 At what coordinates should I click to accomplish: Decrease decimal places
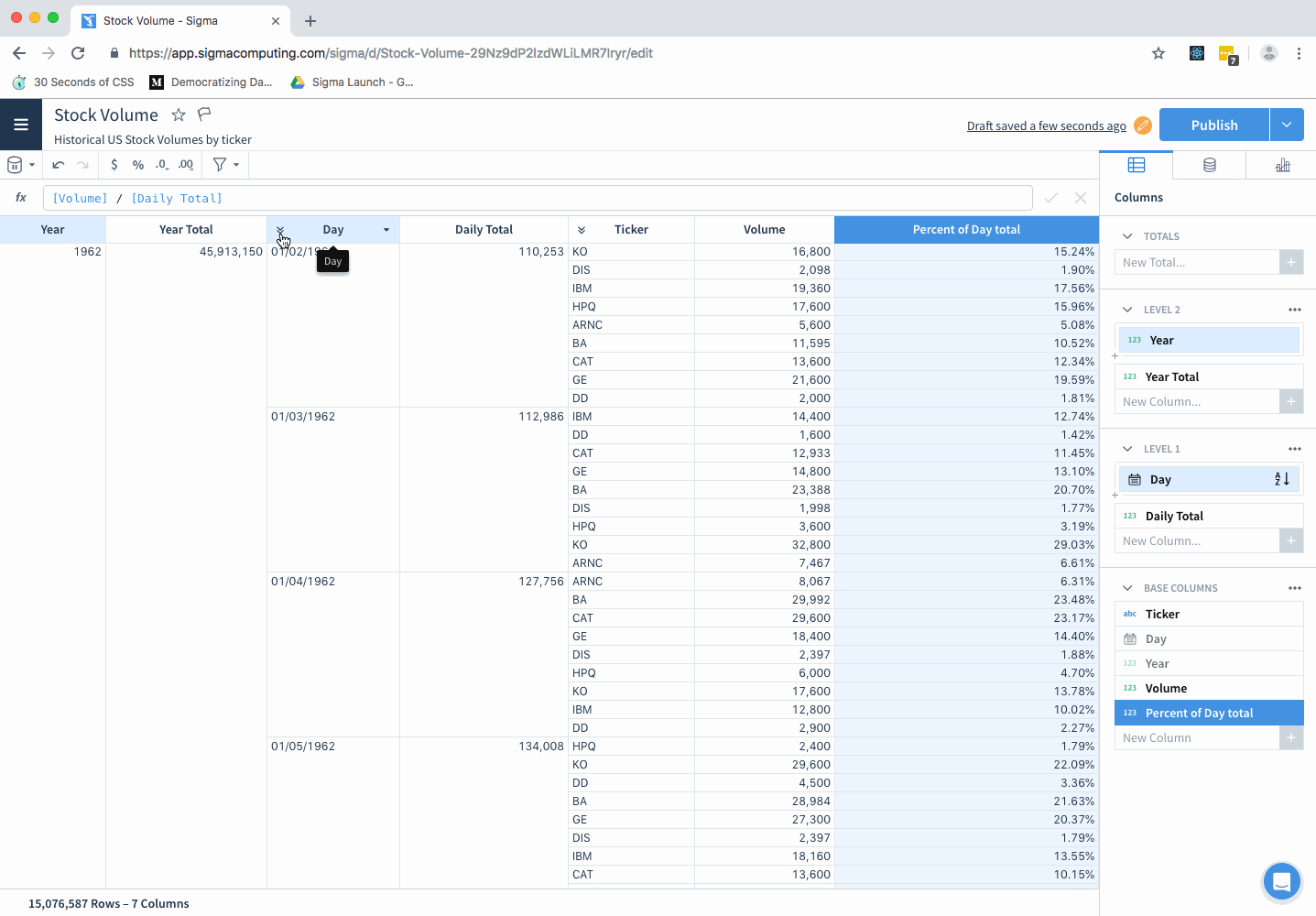coord(162,165)
